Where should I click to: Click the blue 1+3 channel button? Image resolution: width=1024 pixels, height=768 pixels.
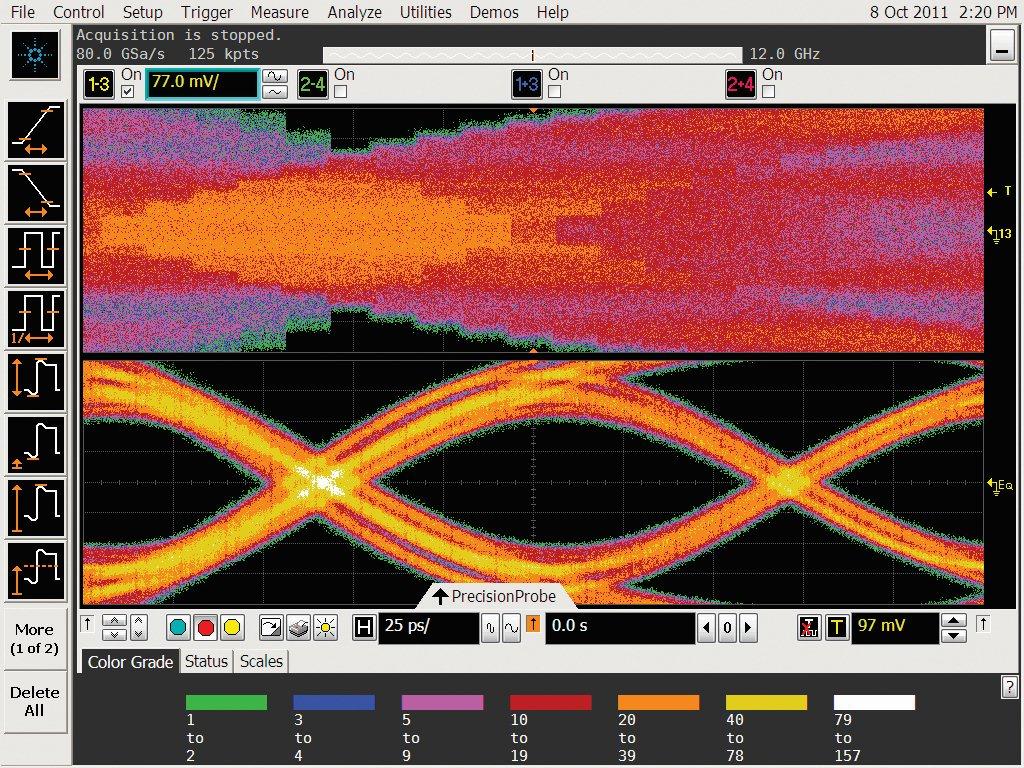coord(527,85)
